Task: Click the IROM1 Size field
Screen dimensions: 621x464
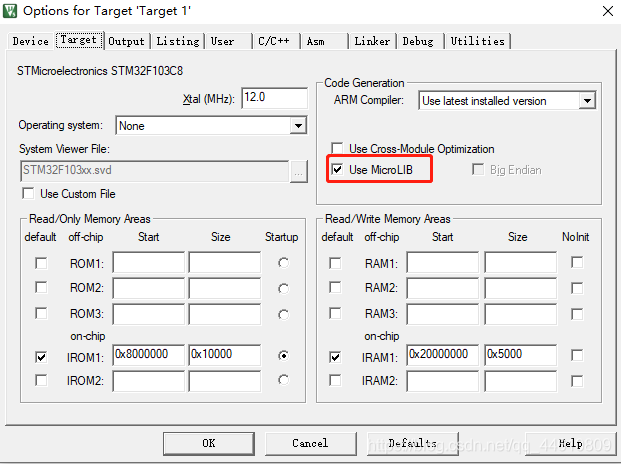Action: click(x=225, y=355)
